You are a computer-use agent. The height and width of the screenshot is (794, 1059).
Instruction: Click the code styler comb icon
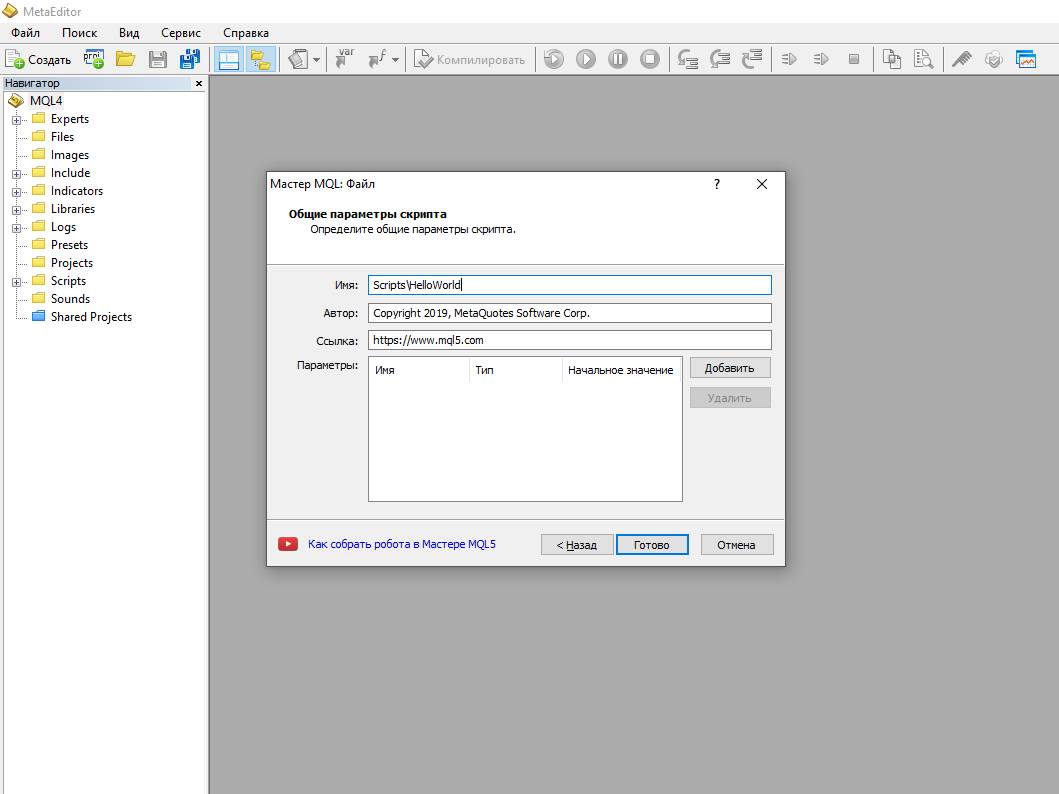point(961,59)
